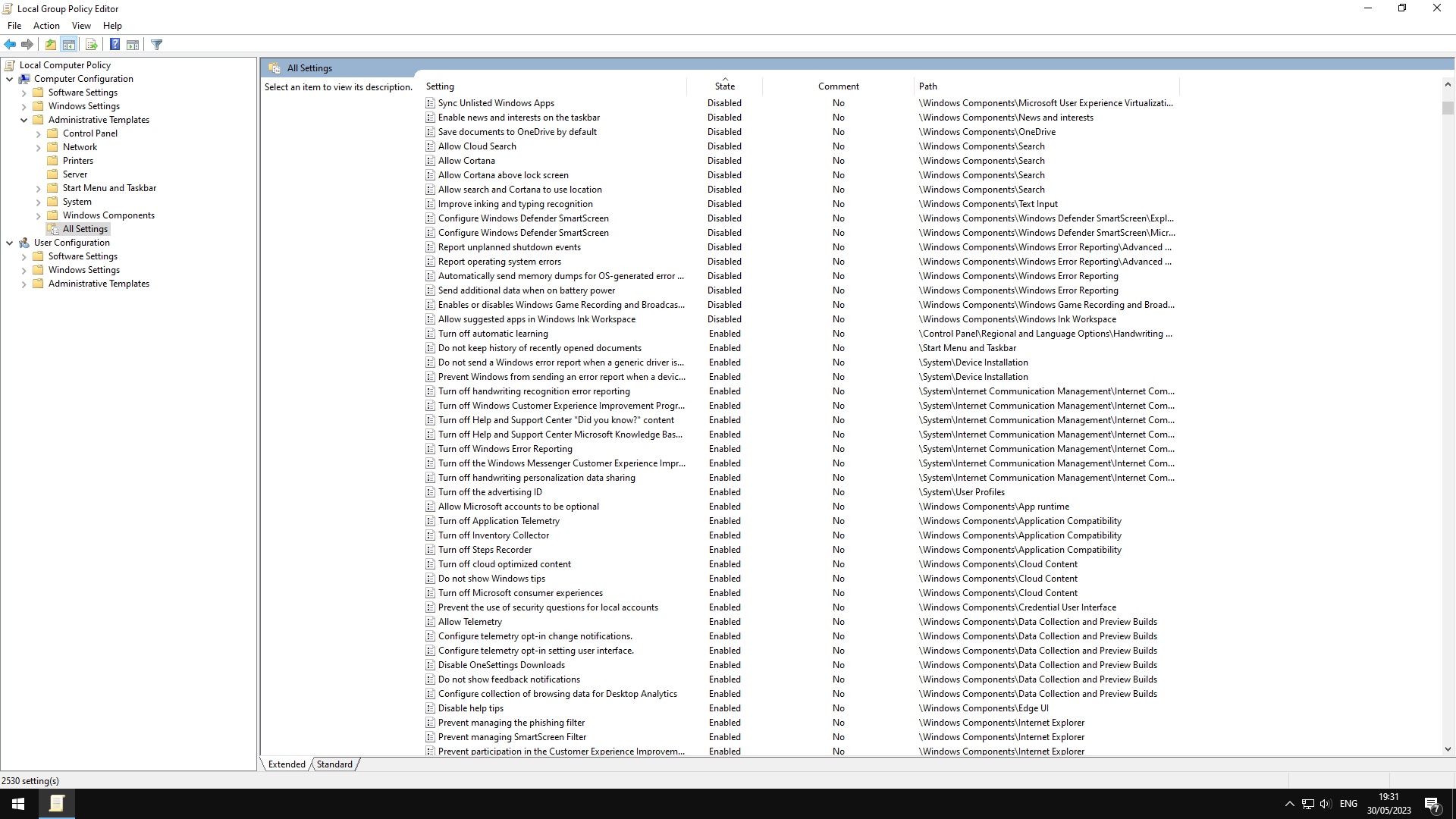Switch to the Standard tab

pyautogui.click(x=334, y=764)
